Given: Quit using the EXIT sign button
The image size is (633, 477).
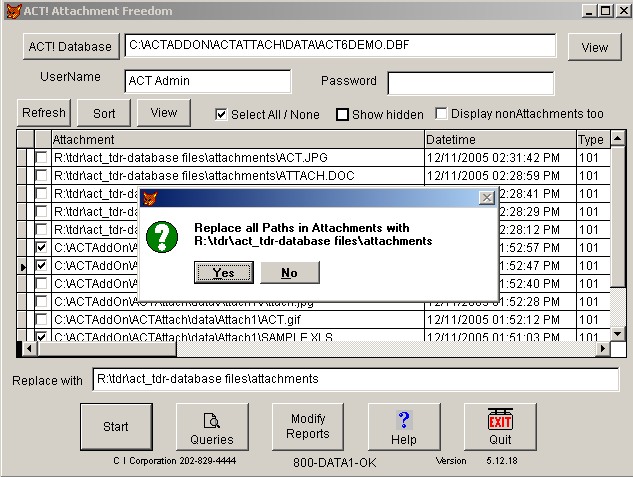Looking at the screenshot, I should click(500, 427).
